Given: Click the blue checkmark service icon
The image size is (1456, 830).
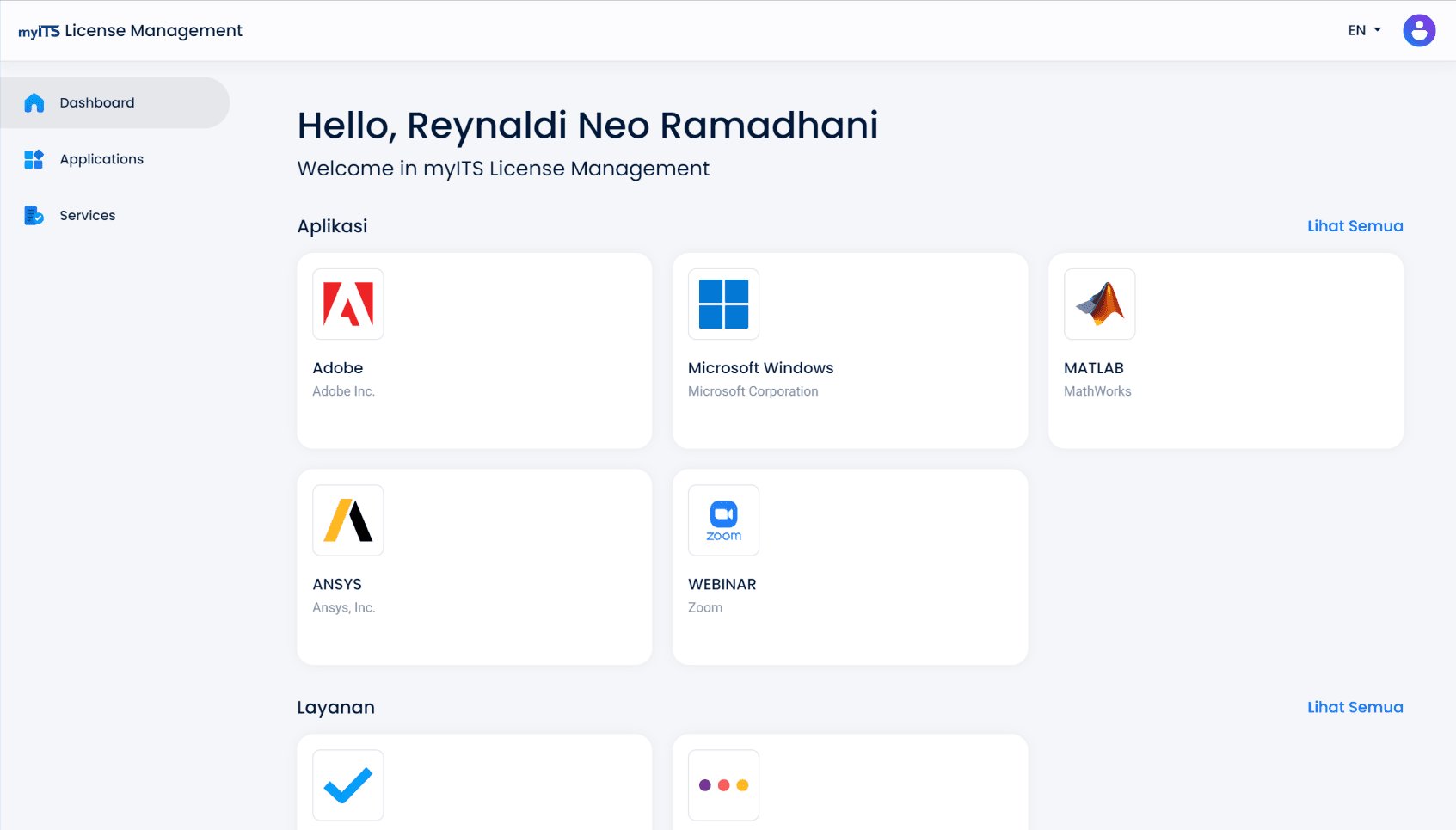Looking at the screenshot, I should (348, 785).
